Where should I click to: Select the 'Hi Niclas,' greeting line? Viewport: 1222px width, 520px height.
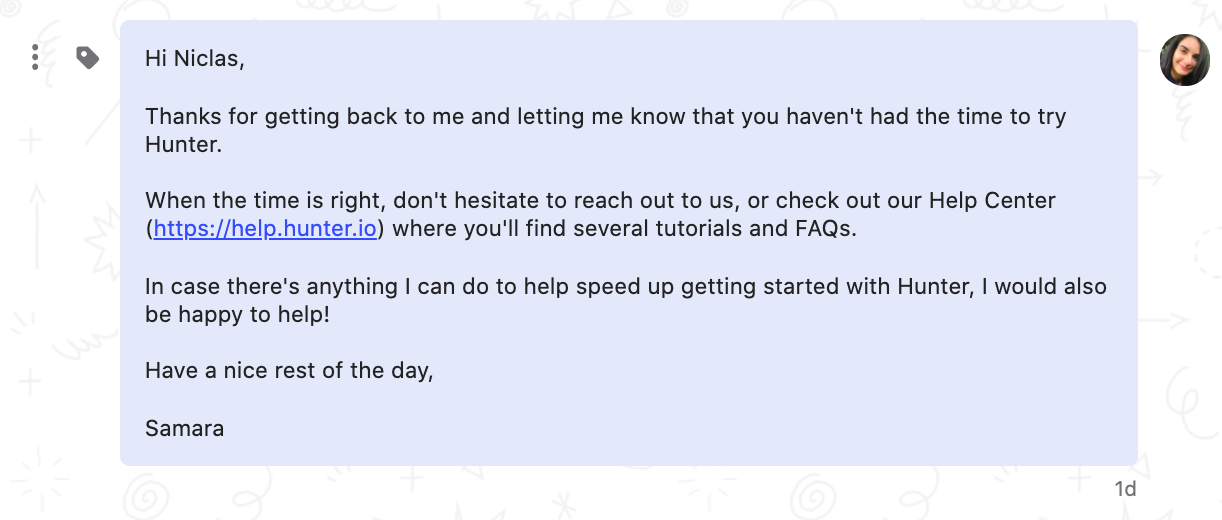pyautogui.click(x=195, y=59)
